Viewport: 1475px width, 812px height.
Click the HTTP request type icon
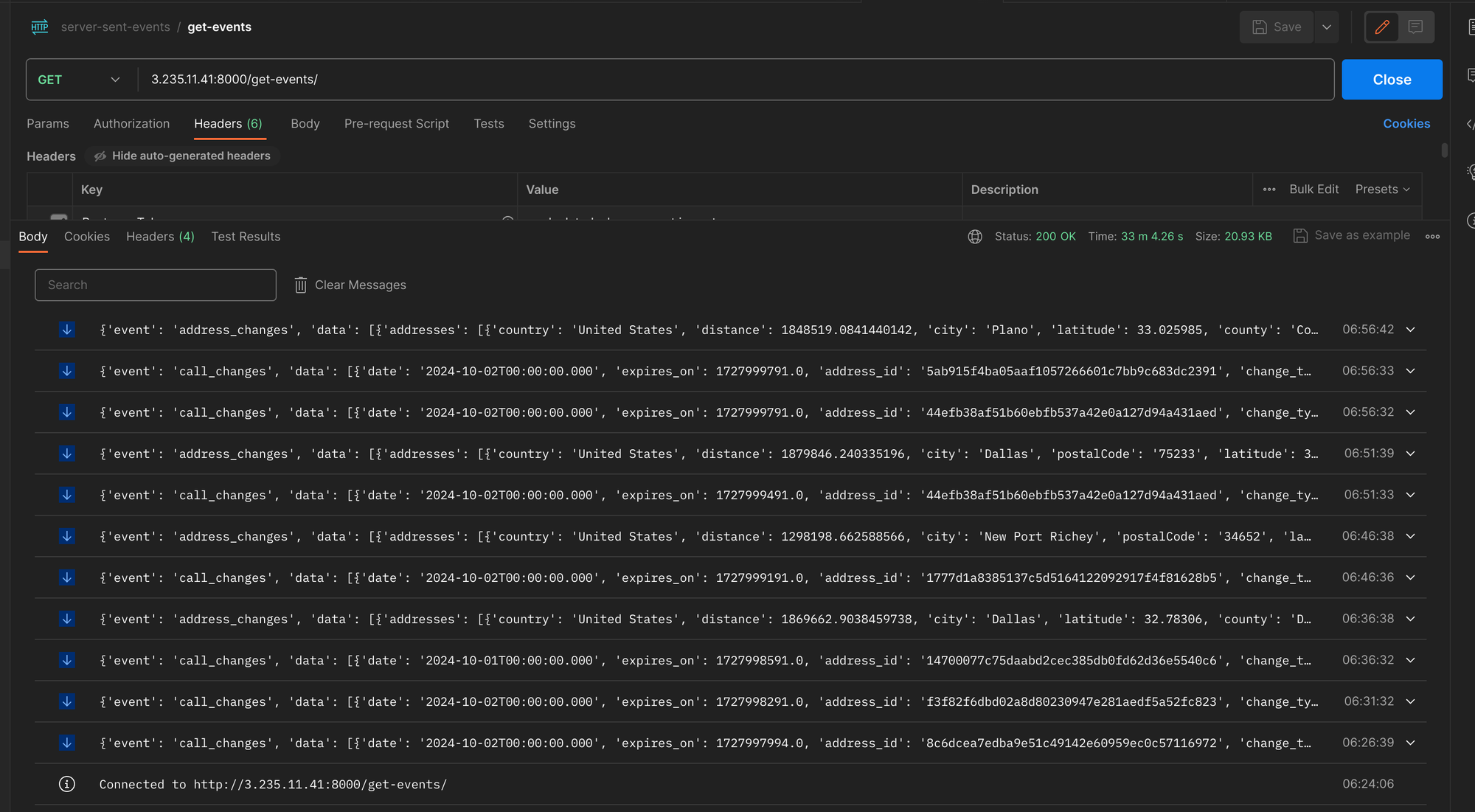(x=40, y=27)
